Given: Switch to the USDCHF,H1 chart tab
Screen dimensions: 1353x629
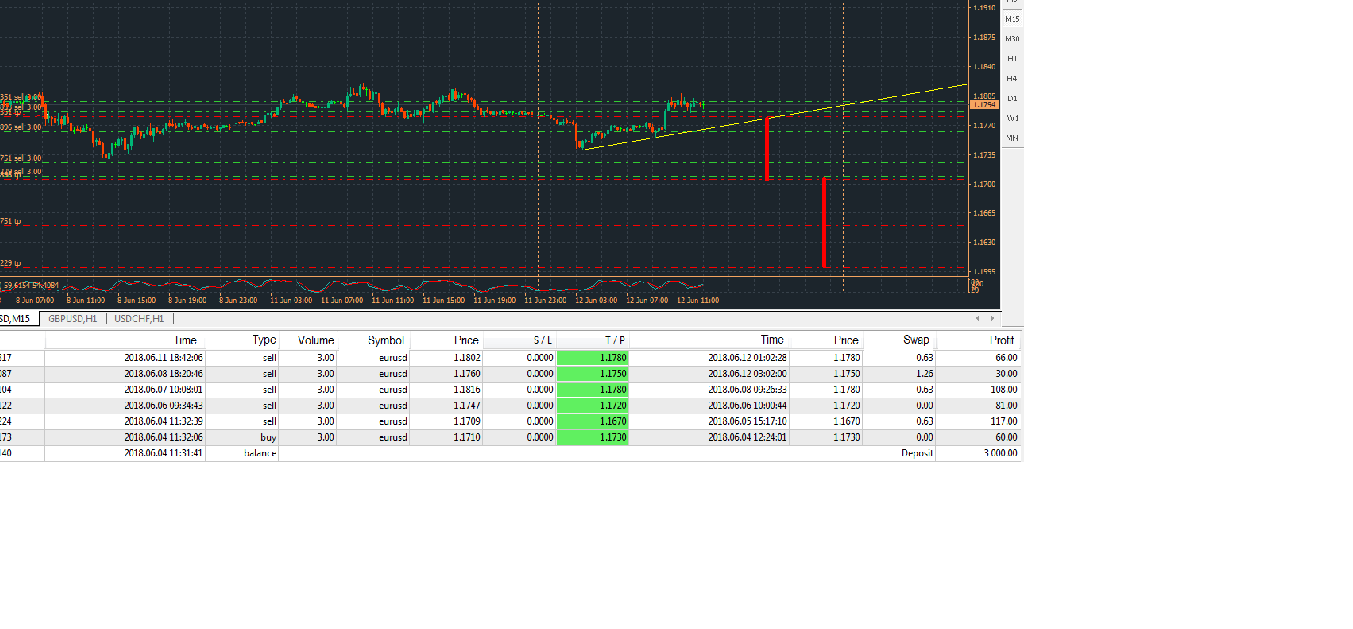Looking at the screenshot, I should 139,318.
